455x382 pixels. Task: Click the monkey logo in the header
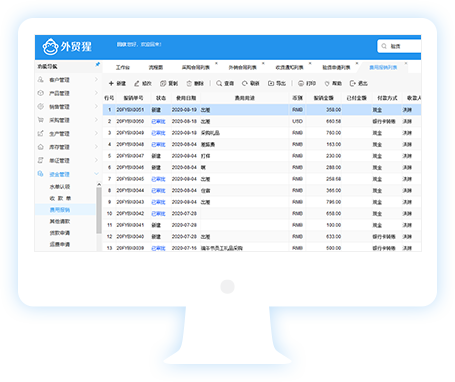point(50,47)
